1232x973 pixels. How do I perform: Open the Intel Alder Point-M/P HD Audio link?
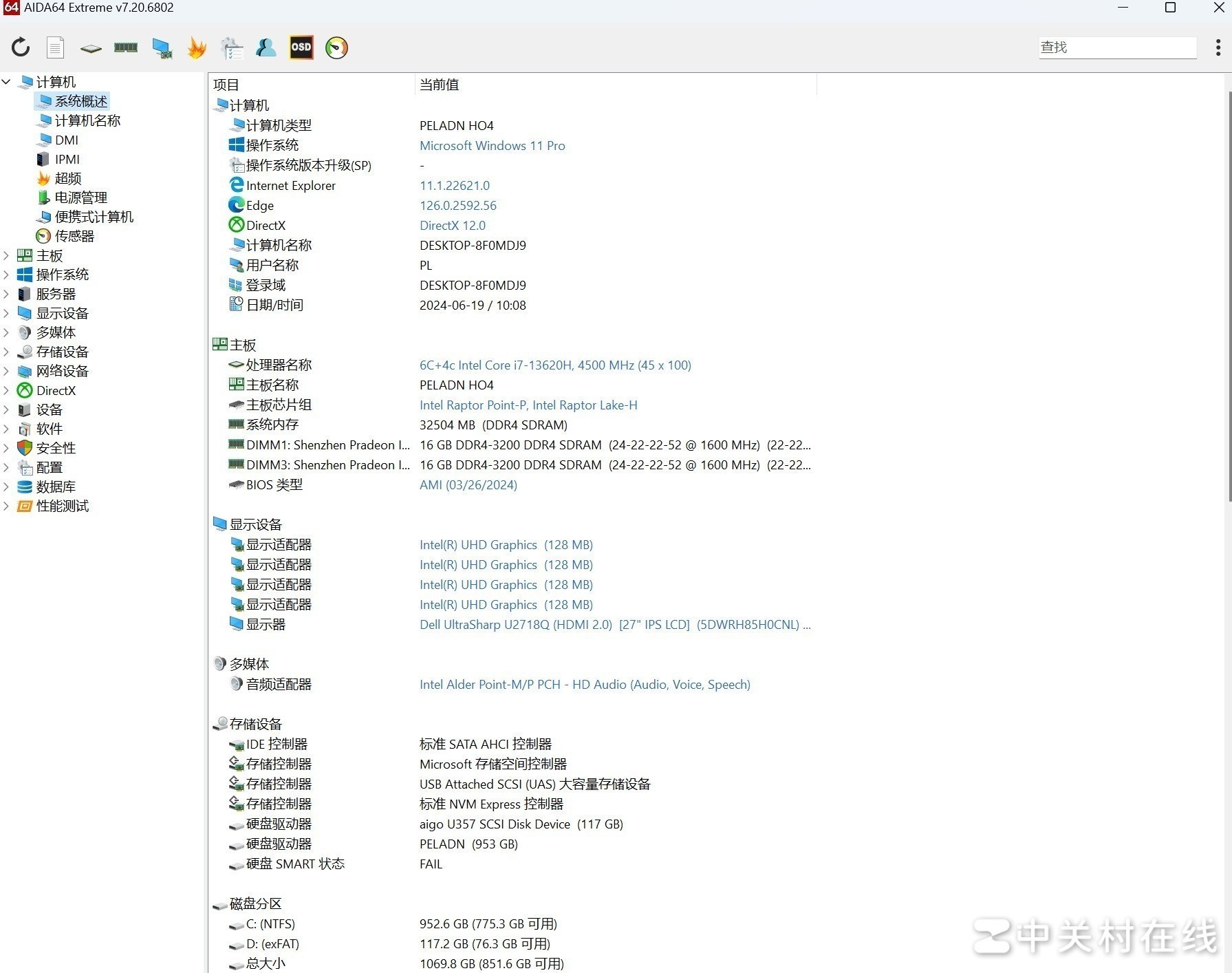[x=585, y=684]
